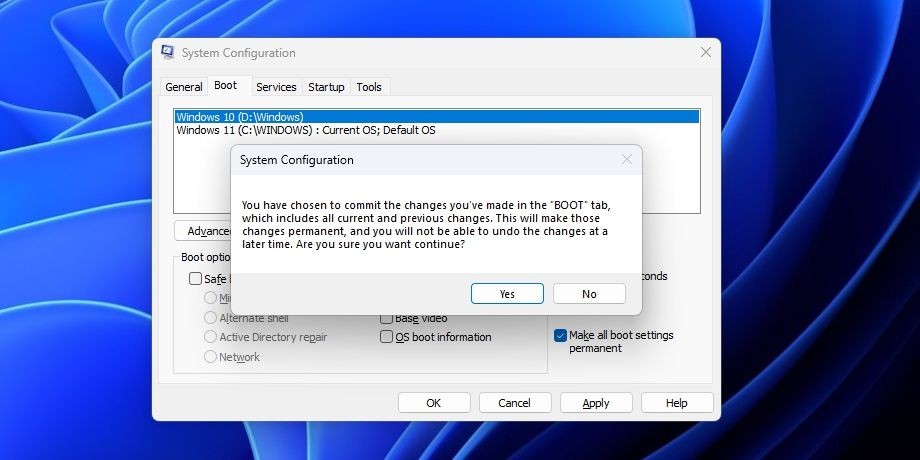Enable the Base video checkbox
The width and height of the screenshot is (920, 460).
(386, 318)
